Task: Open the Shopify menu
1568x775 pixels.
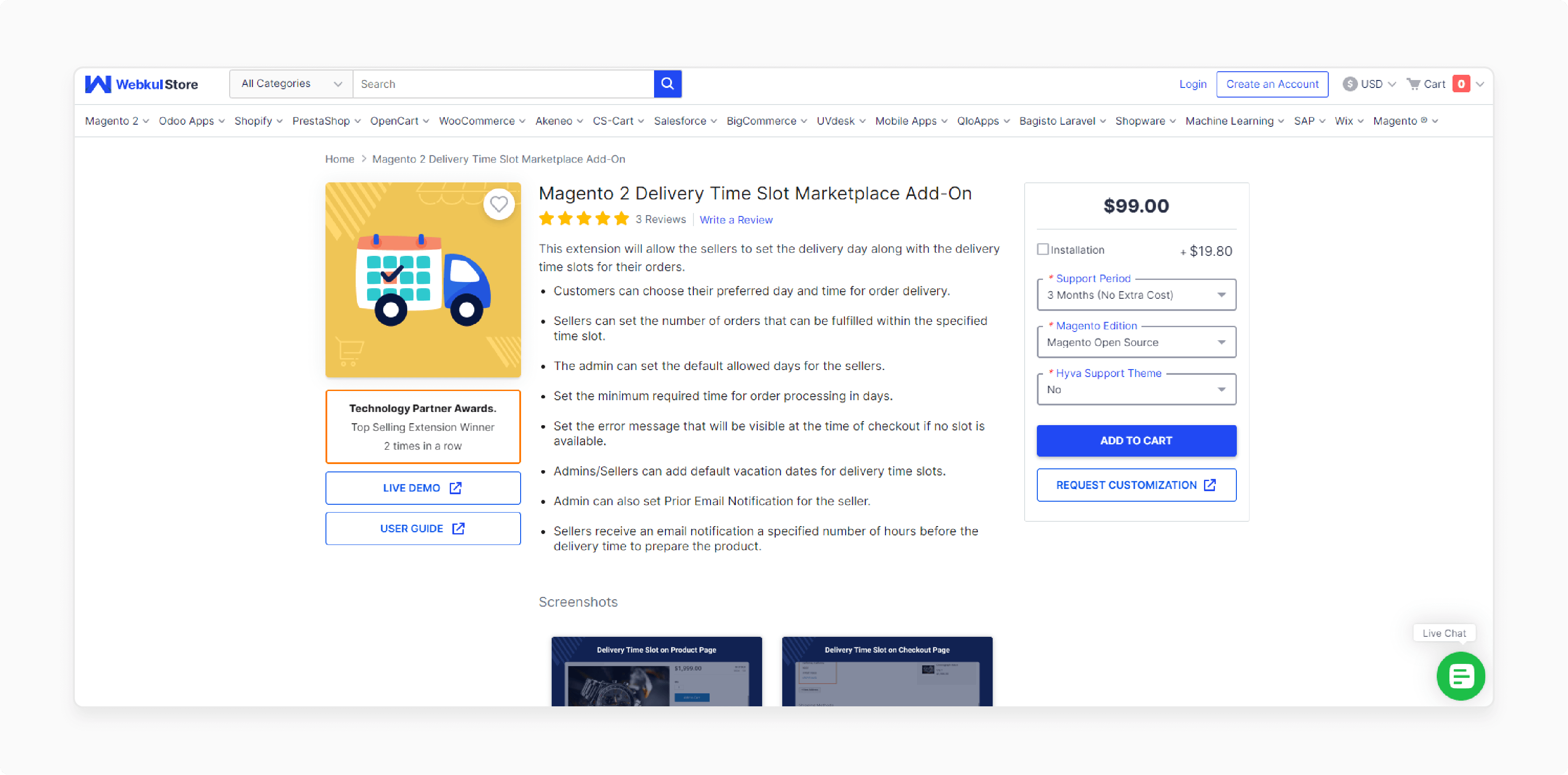Action: (258, 121)
